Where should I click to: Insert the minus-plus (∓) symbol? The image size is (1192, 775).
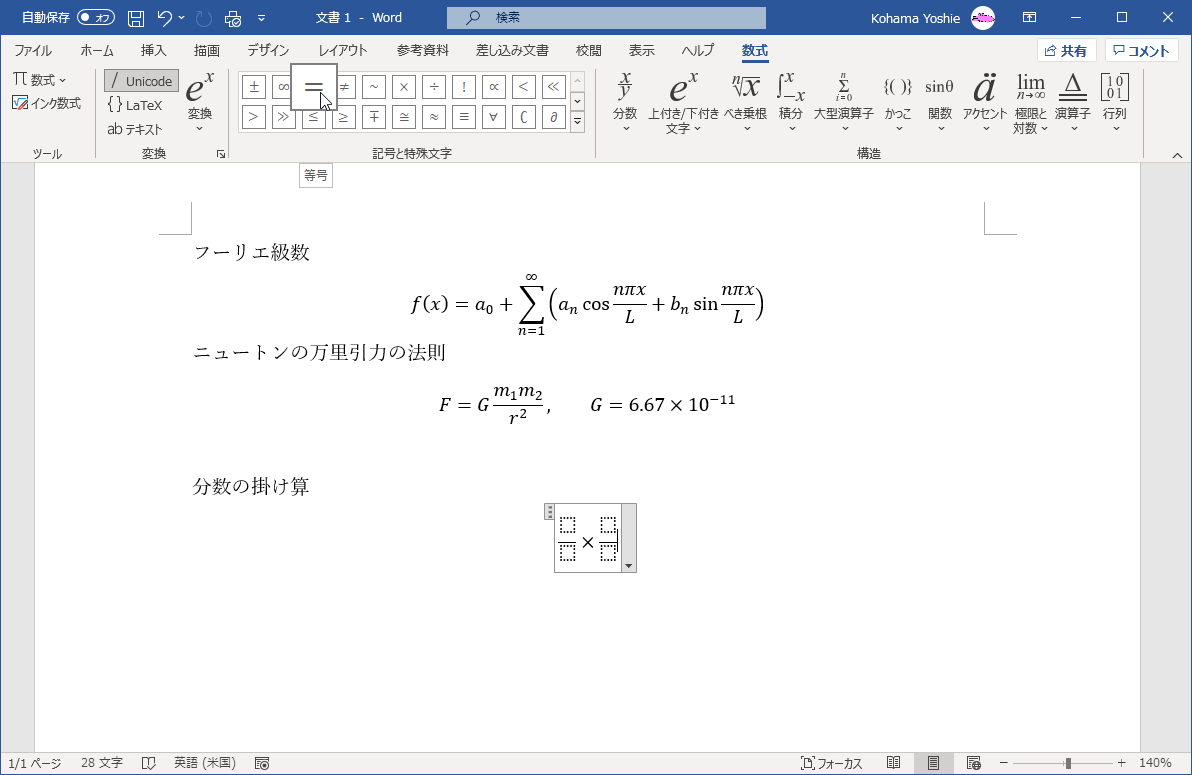pyautogui.click(x=373, y=117)
